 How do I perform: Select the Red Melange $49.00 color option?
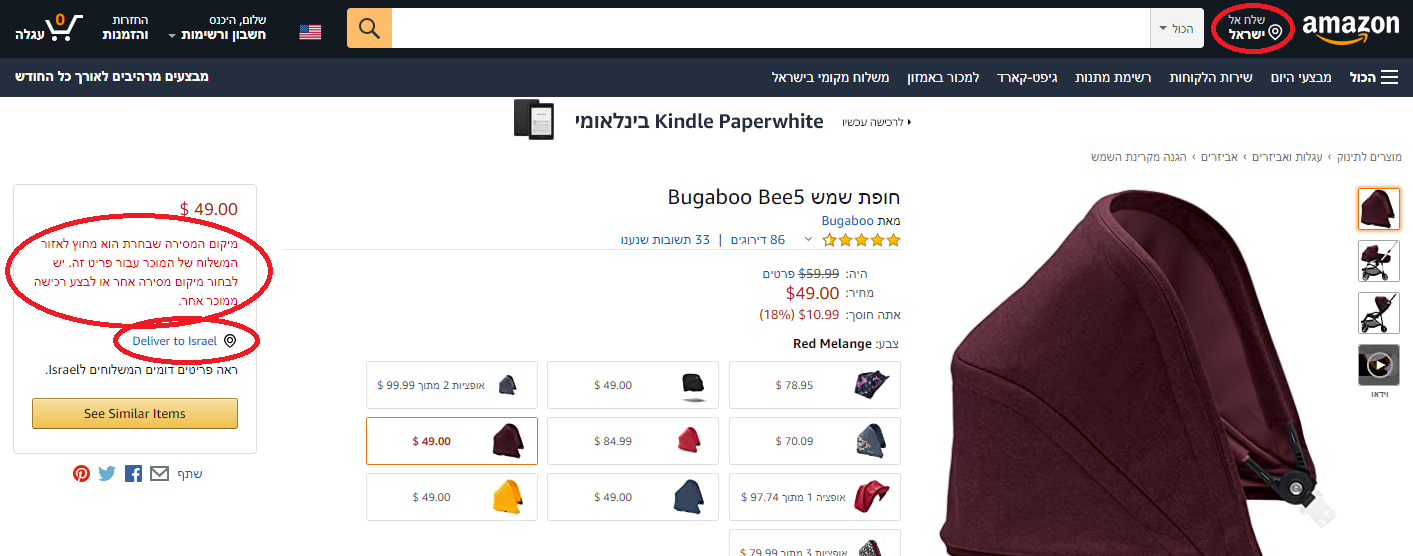(452, 441)
